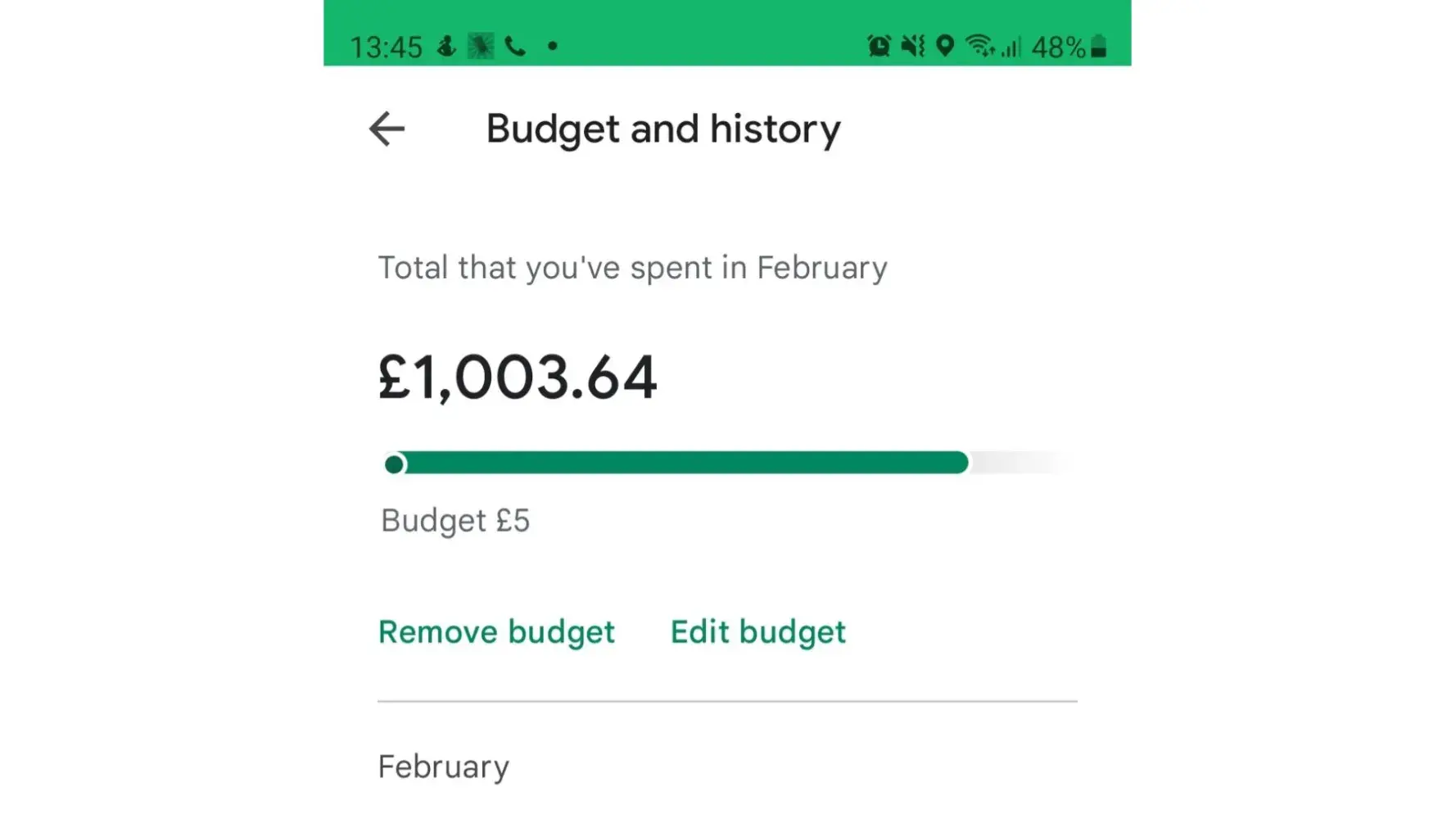Click the Budget £5 label
Screen dimensions: 1456x819
[455, 521]
